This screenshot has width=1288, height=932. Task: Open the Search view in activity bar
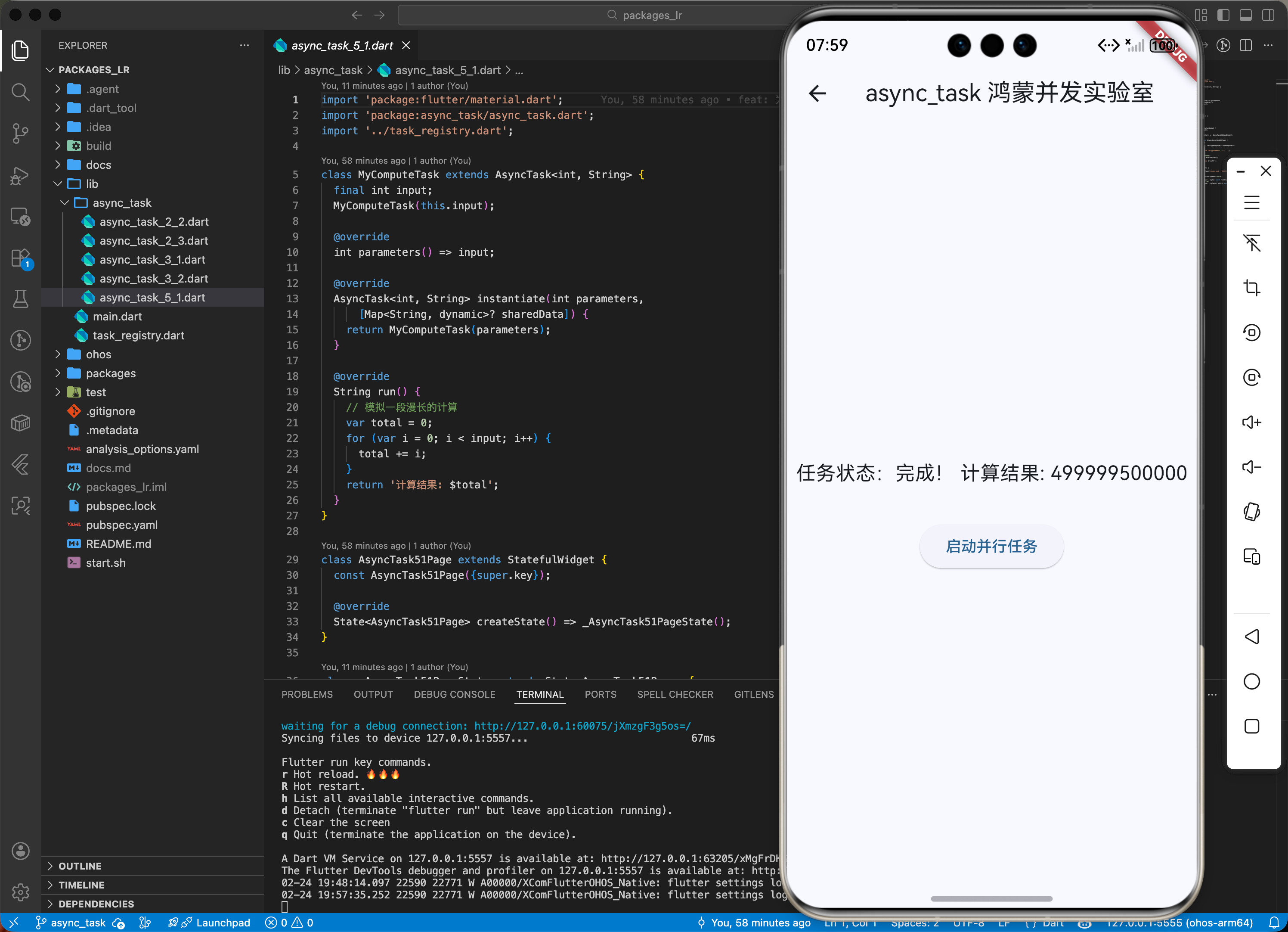click(x=20, y=91)
